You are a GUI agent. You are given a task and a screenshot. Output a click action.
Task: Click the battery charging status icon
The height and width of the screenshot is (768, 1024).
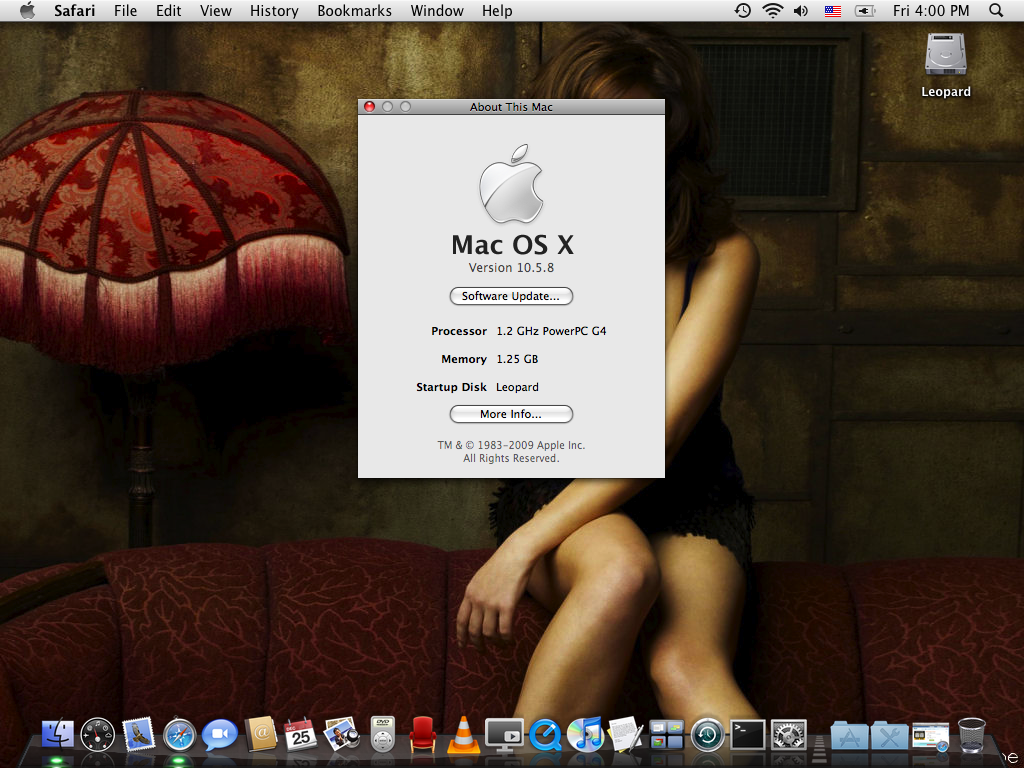[865, 11]
